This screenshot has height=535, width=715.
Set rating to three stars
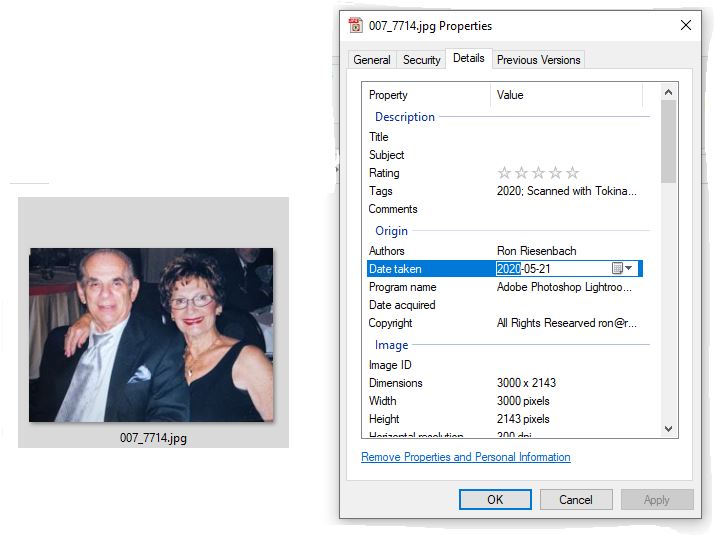point(538,173)
